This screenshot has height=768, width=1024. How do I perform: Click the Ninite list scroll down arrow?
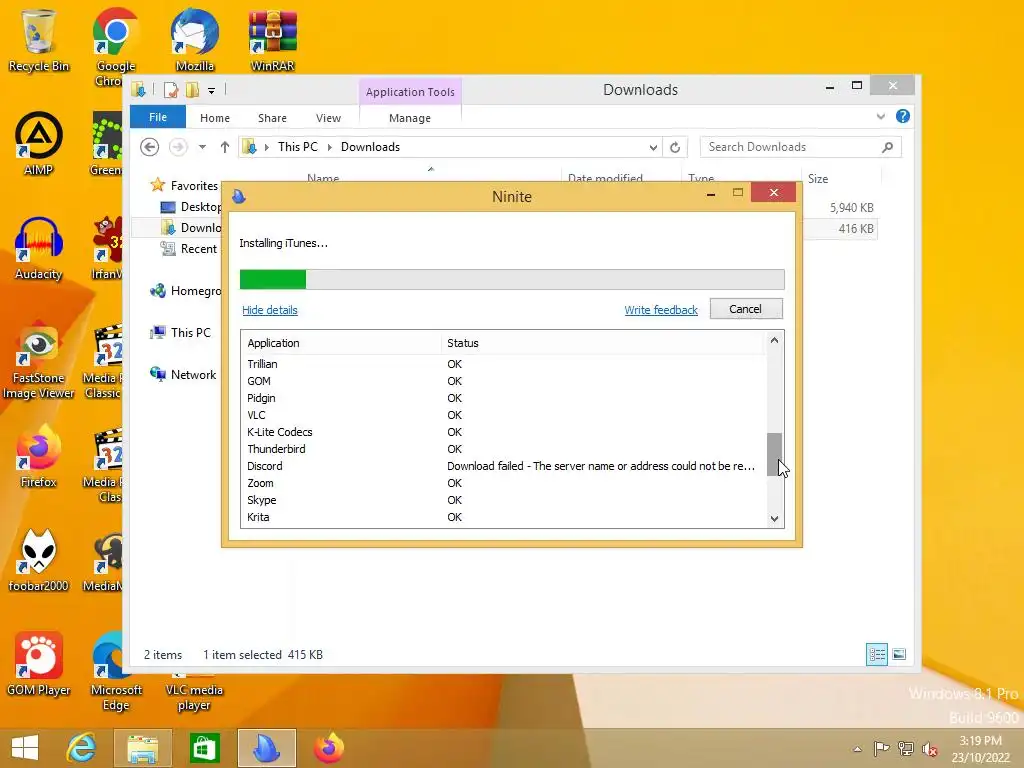774,519
